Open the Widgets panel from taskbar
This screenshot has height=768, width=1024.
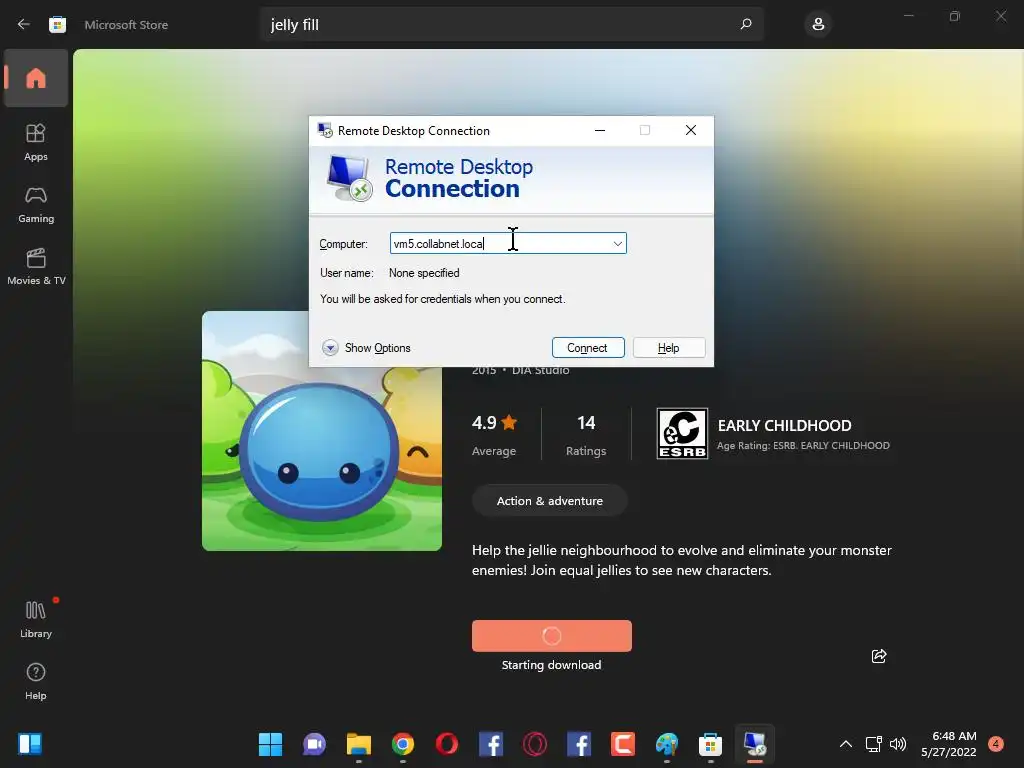pyautogui.click(x=30, y=744)
